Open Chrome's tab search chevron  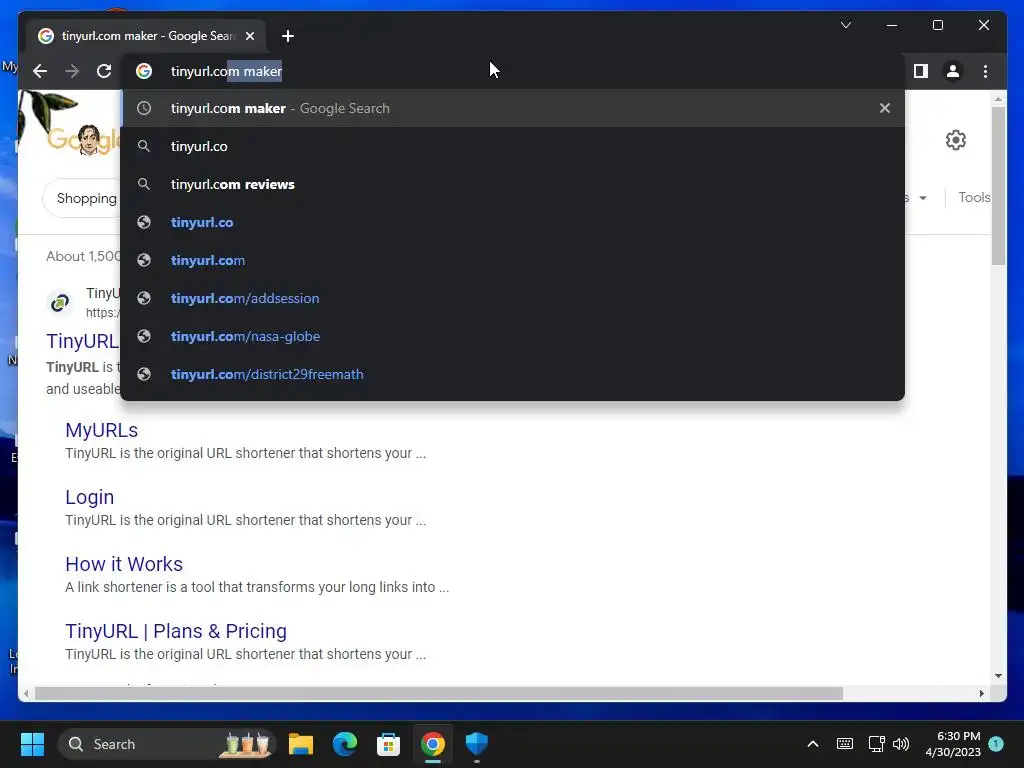click(846, 25)
